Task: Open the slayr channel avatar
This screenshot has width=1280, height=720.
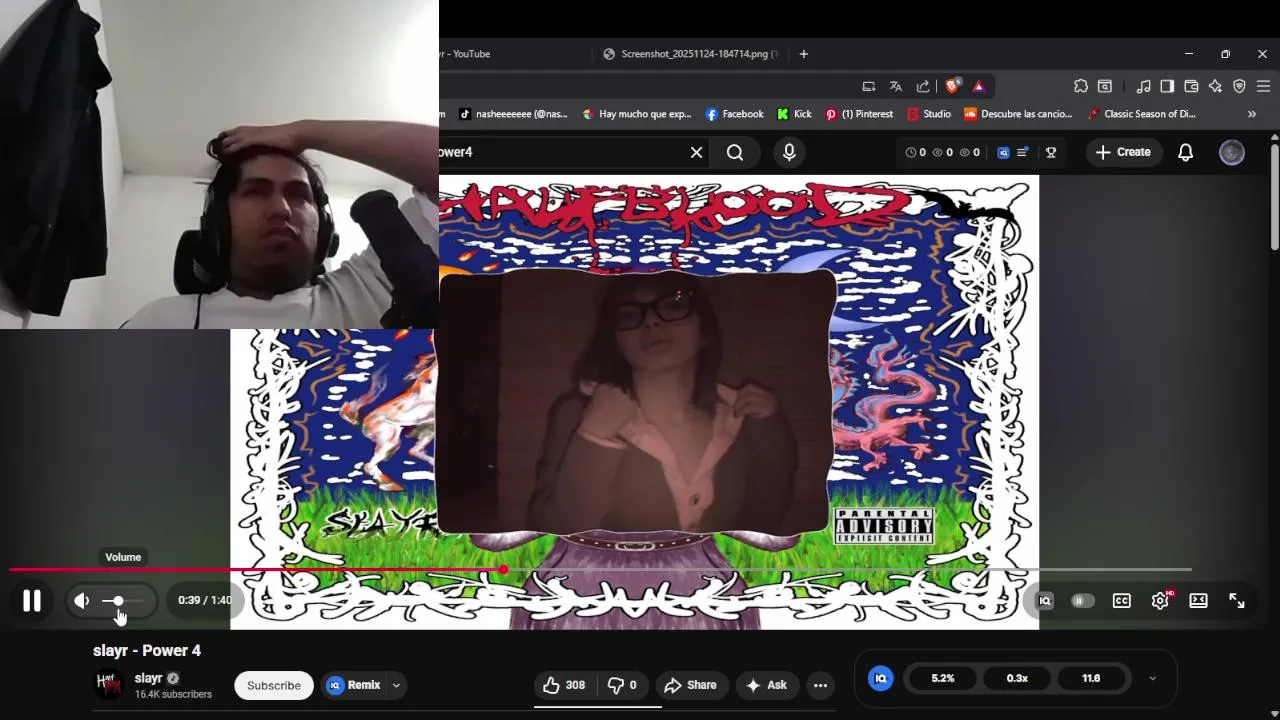Action: coord(108,684)
